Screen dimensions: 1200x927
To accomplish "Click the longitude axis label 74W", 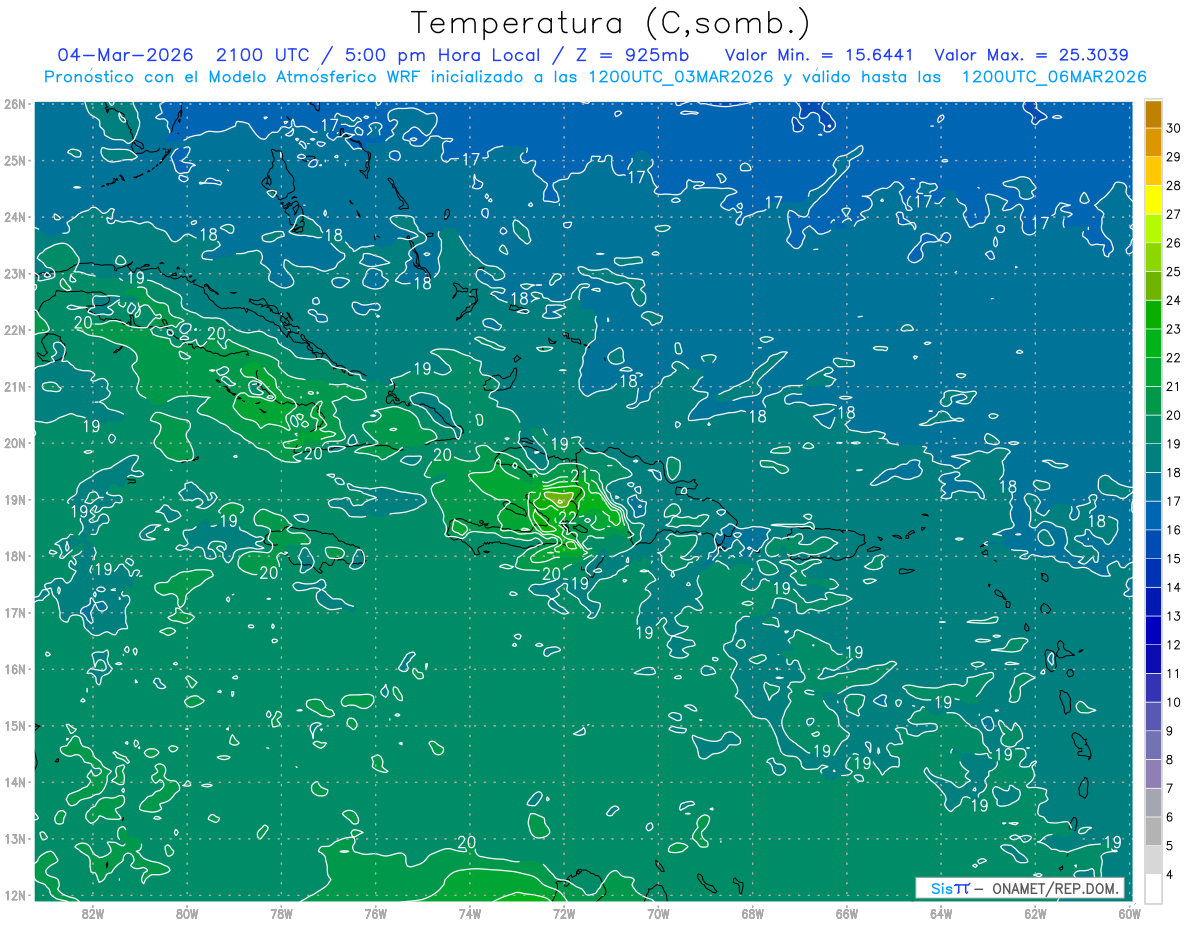I will (470, 912).
